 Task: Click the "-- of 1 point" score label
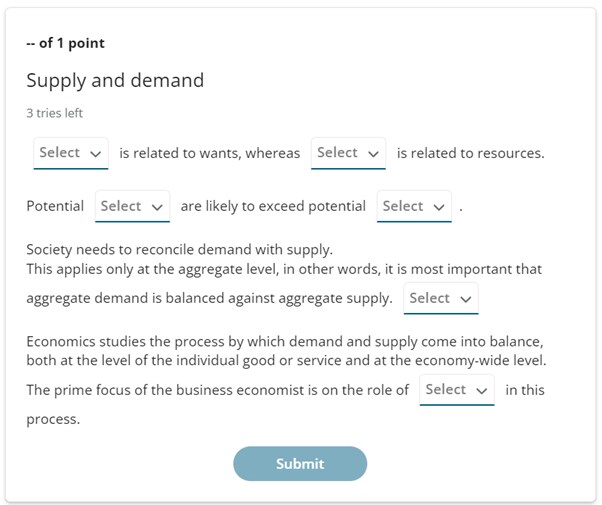pos(65,43)
